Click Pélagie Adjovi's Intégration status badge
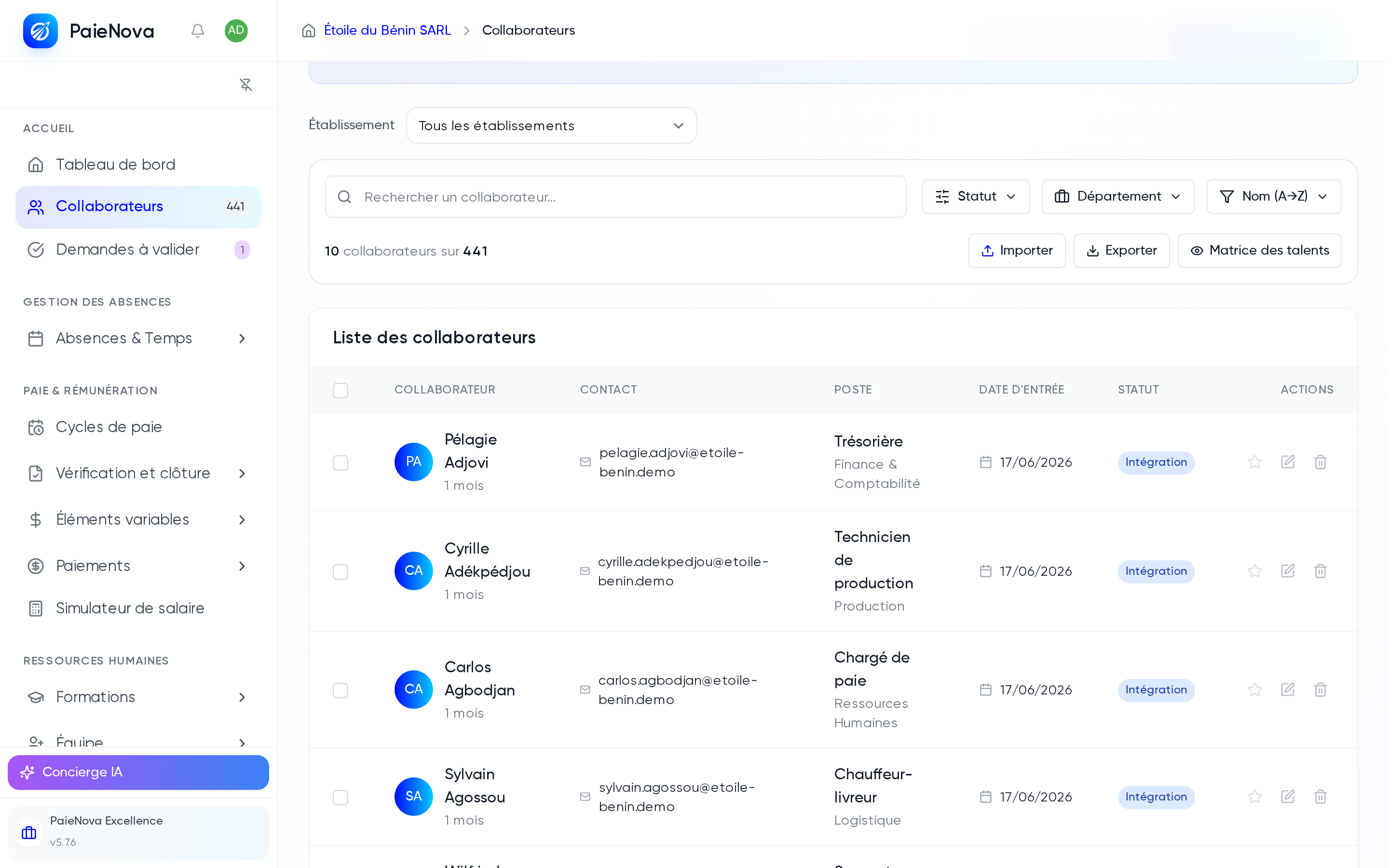Image resolution: width=1389 pixels, height=868 pixels. tap(1156, 463)
